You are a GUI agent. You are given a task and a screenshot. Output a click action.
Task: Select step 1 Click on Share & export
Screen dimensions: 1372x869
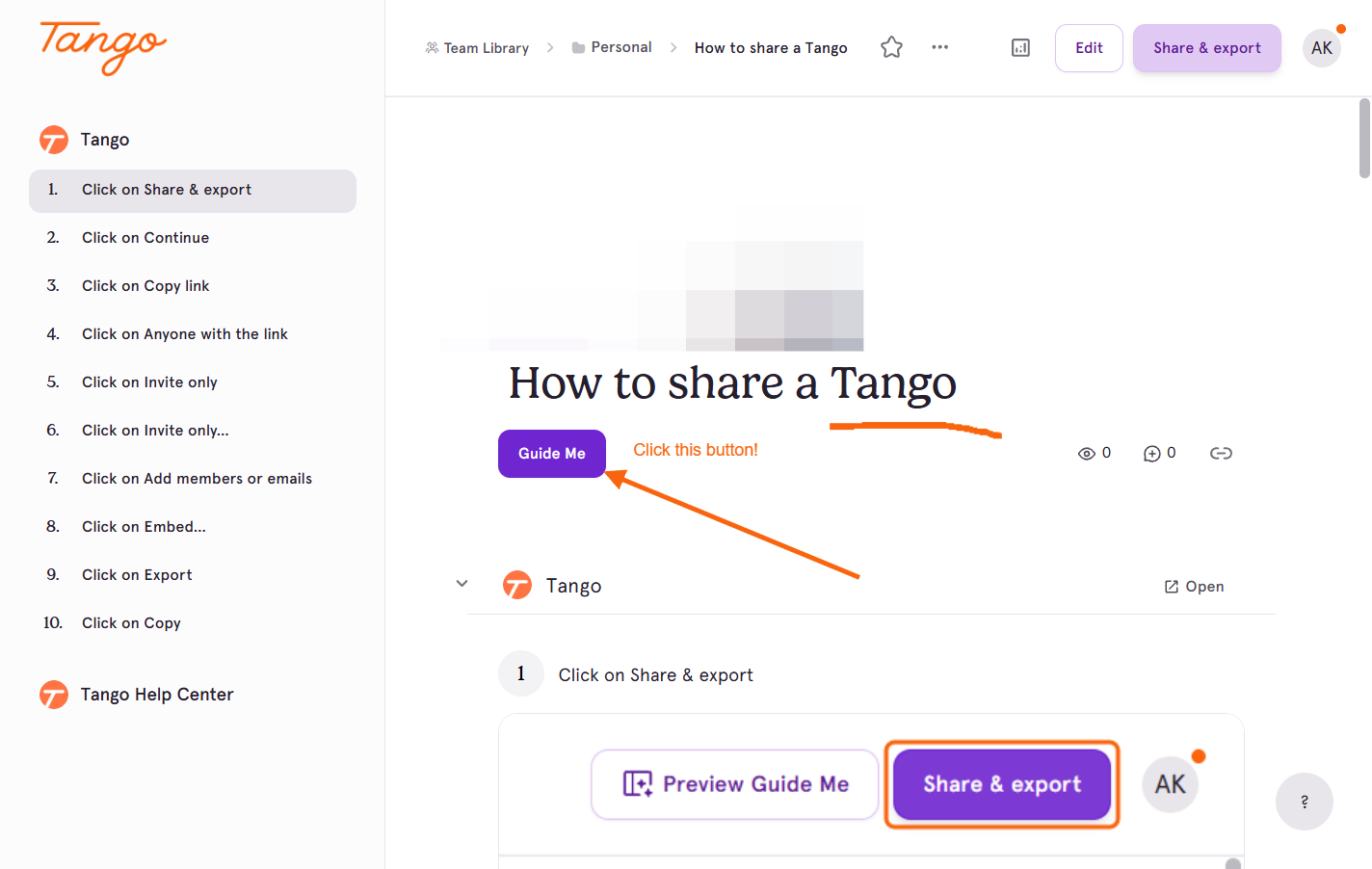193,191
